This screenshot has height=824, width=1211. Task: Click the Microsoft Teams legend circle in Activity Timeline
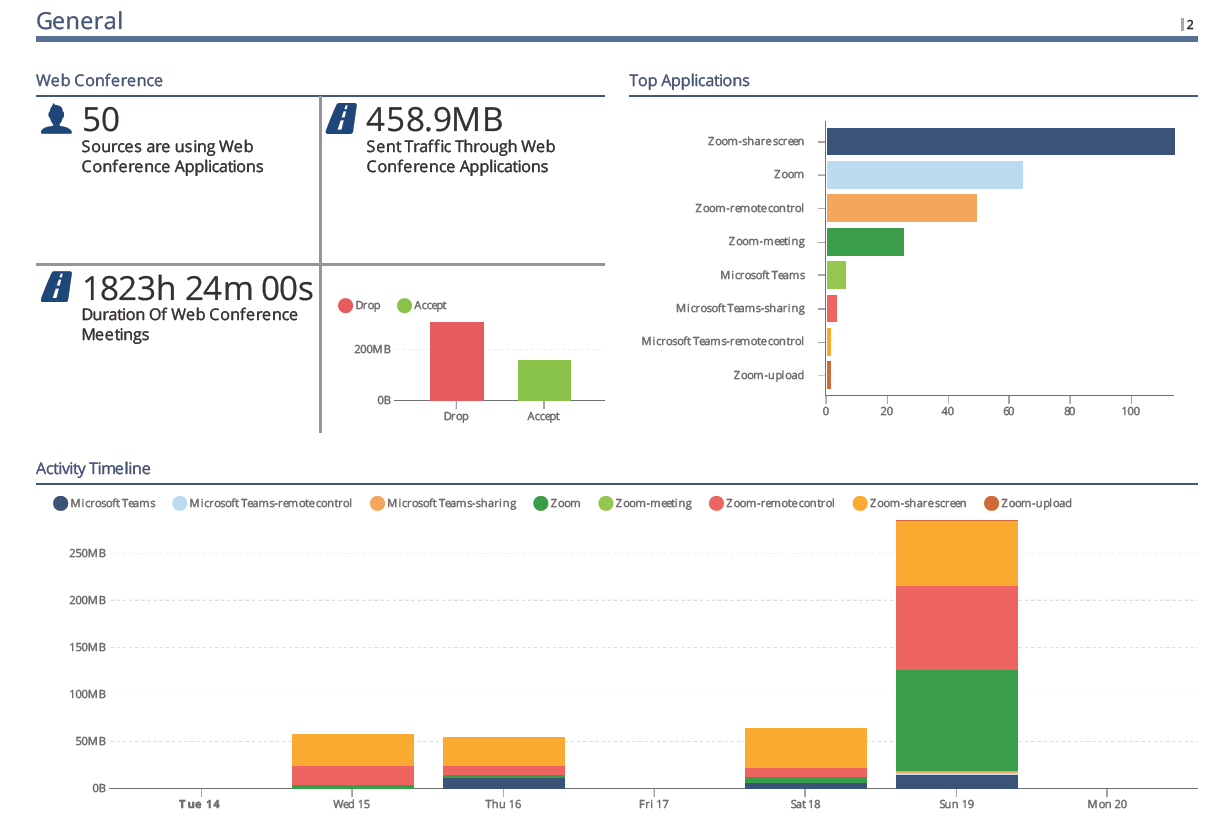coord(60,503)
